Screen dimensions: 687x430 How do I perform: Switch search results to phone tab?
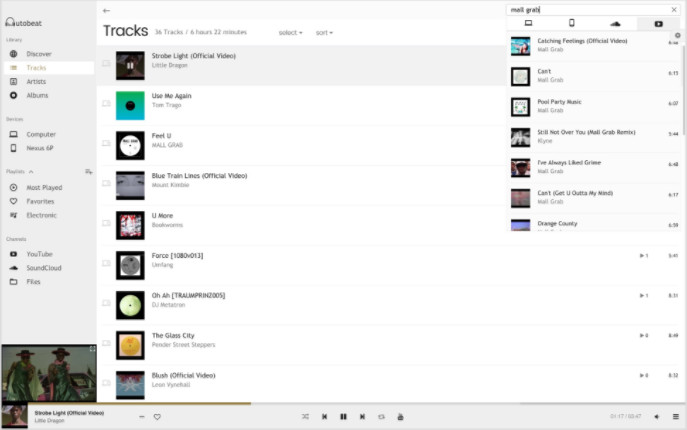571,23
